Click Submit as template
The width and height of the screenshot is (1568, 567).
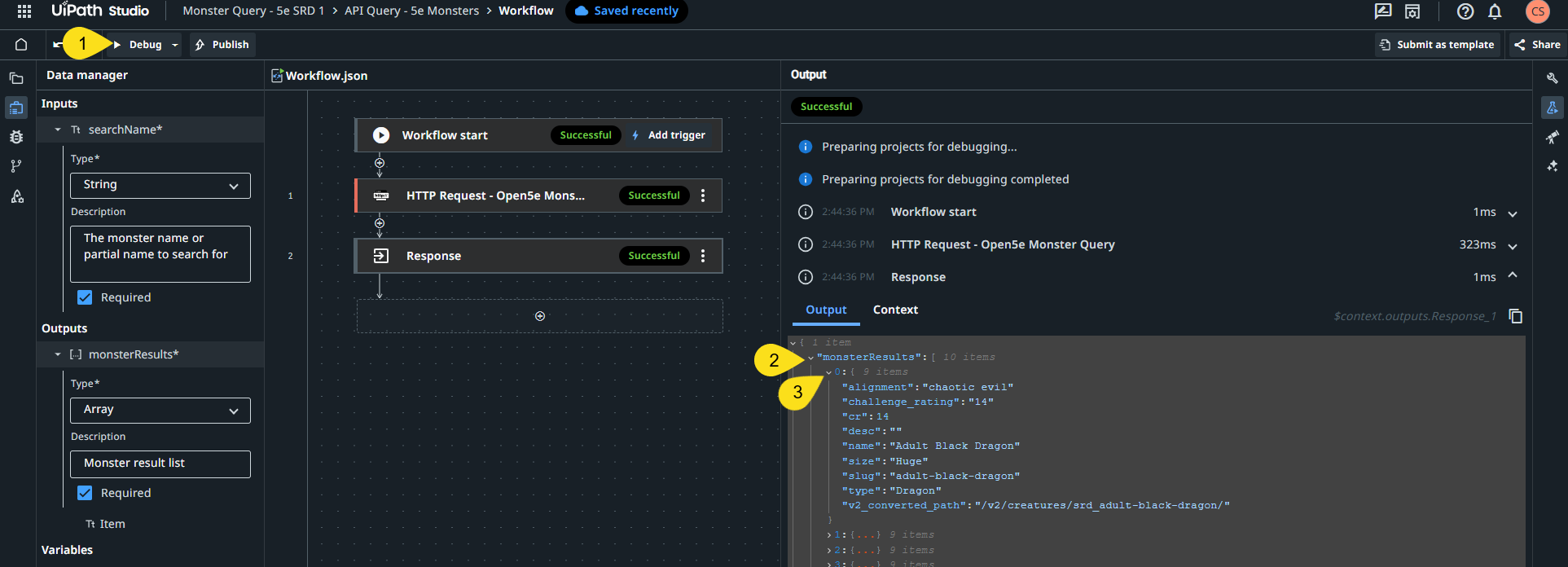tap(1438, 45)
